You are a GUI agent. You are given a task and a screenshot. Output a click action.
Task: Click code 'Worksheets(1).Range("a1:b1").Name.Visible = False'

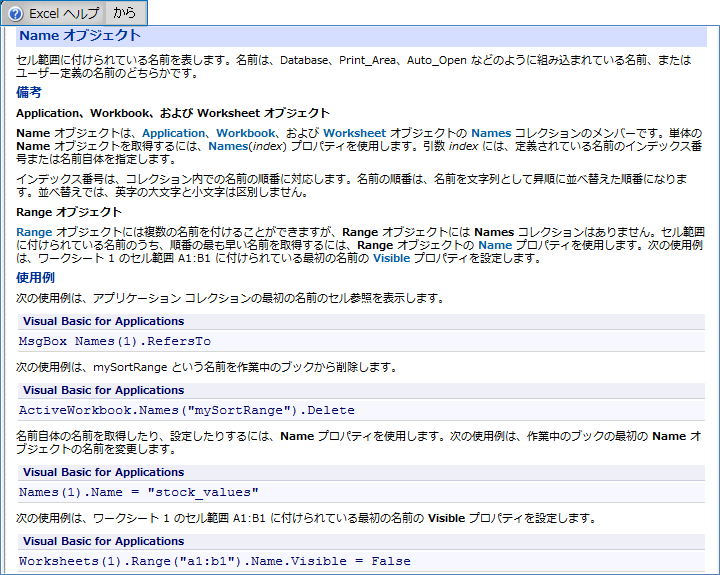[215, 561]
